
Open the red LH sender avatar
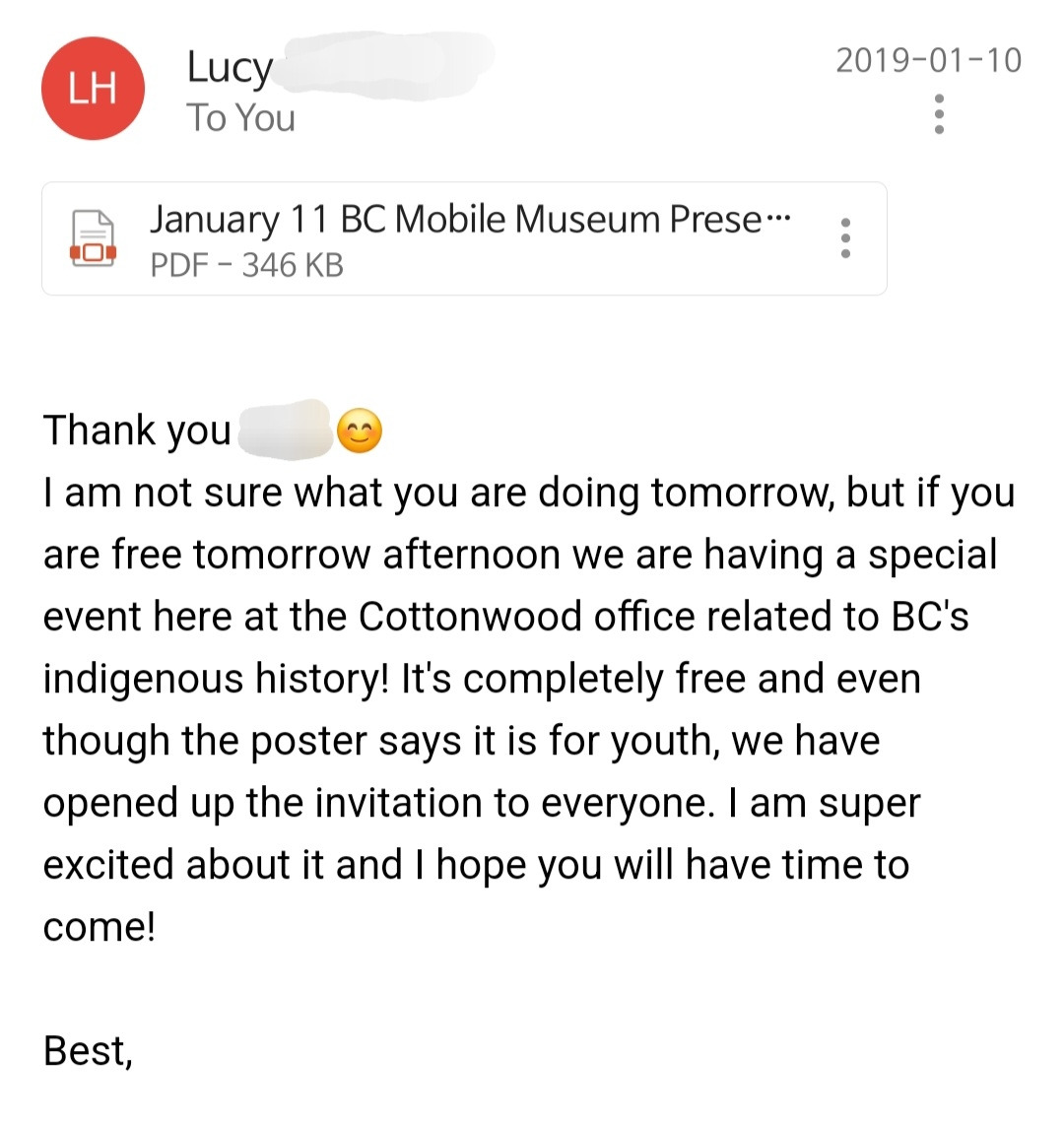pos(93,88)
